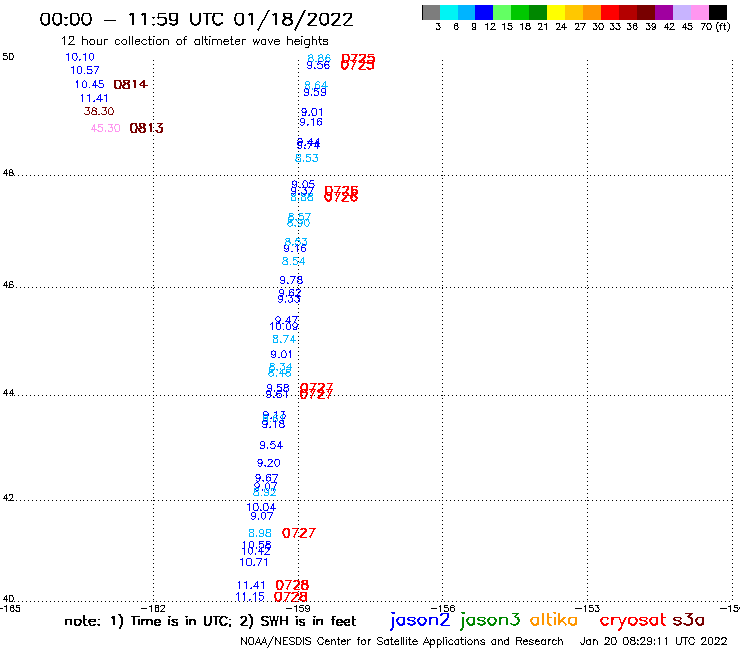Select the orange 'altika' satellite label

554,620
